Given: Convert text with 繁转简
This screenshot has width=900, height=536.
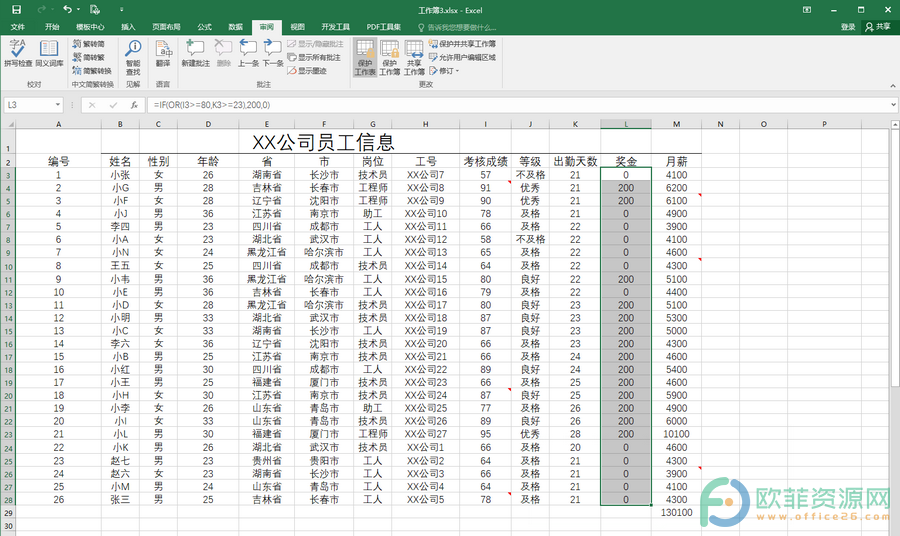Looking at the screenshot, I should coord(89,44).
